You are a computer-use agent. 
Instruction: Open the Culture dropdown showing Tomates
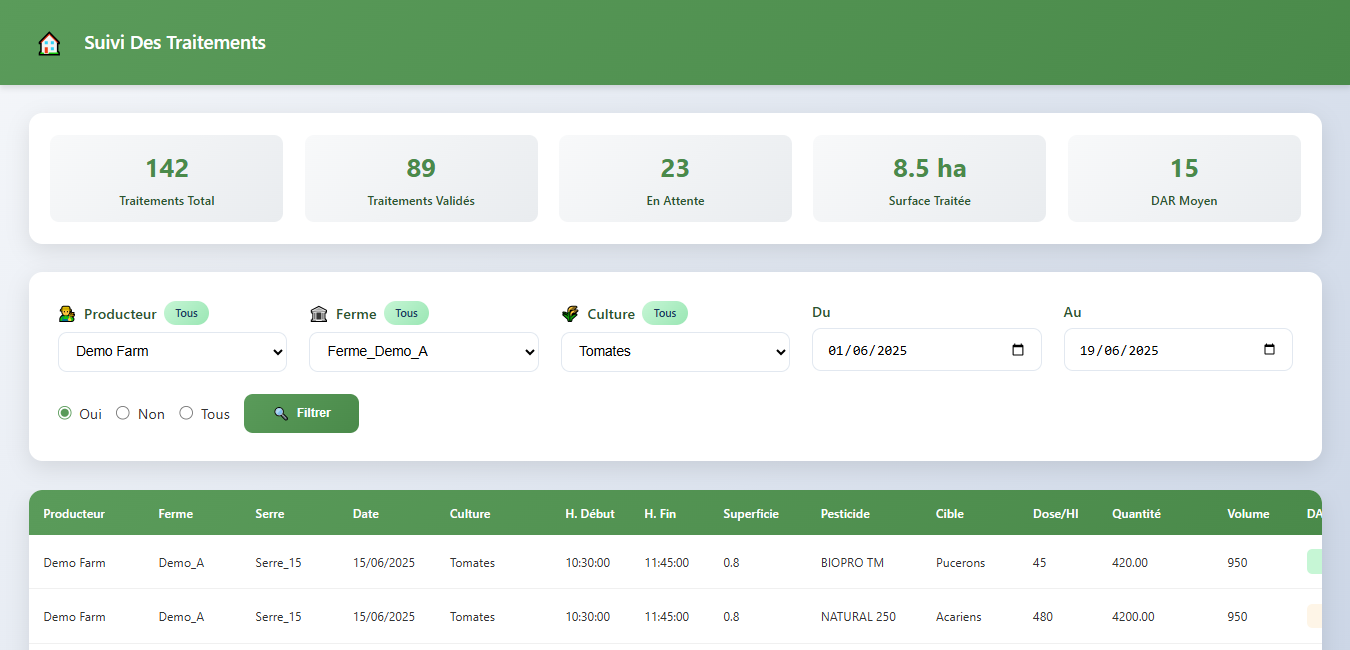pos(675,352)
